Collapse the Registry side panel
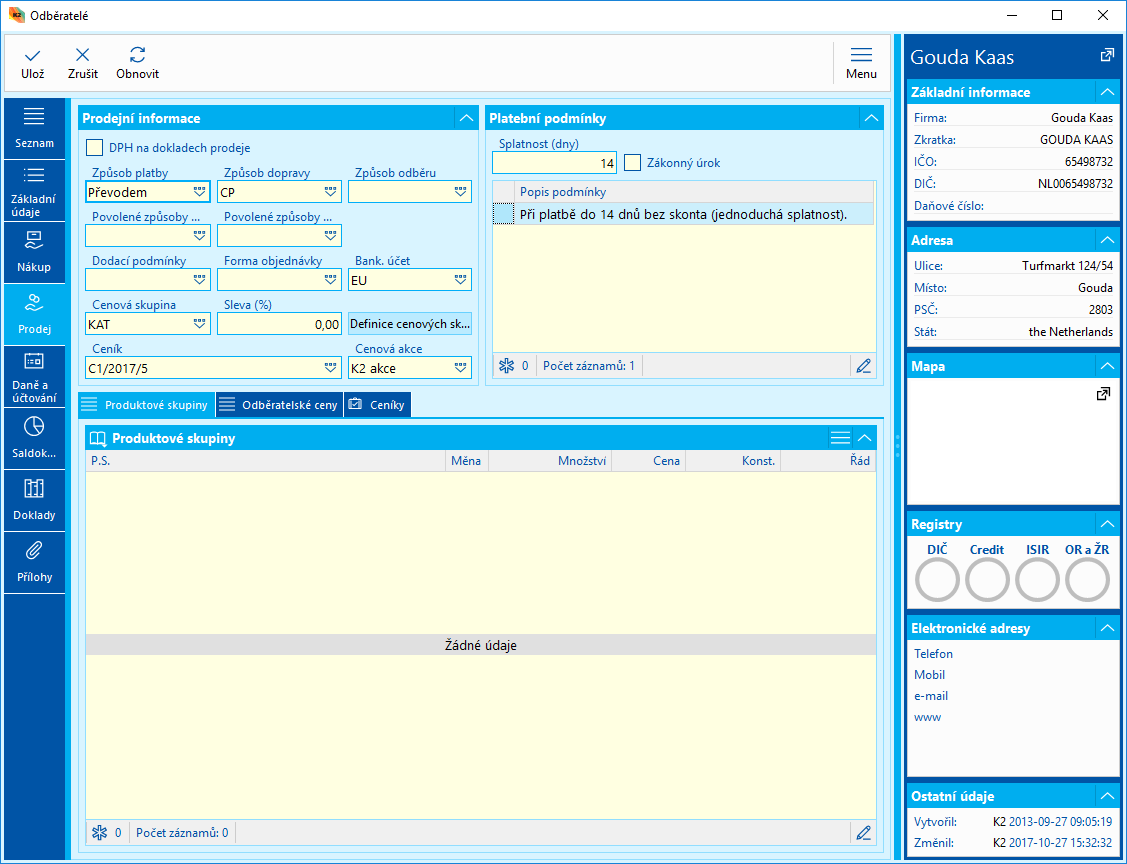 coord(1107,524)
